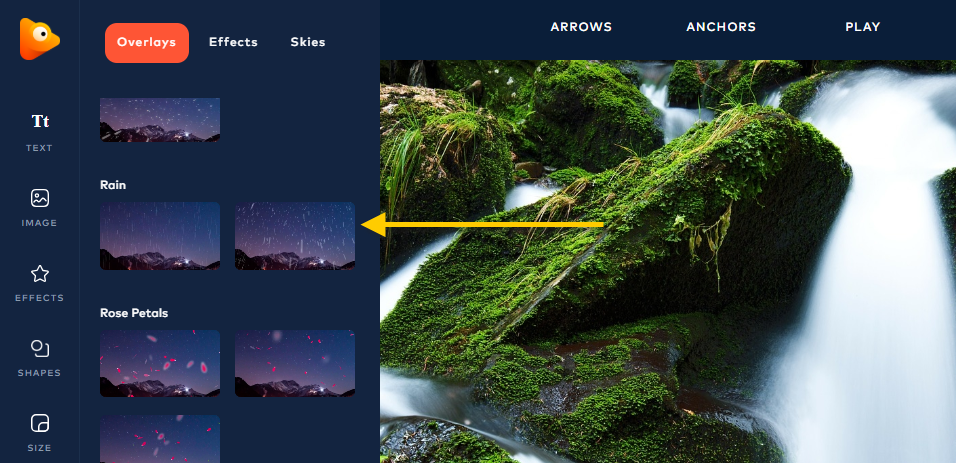Open the Image tool in sidebar
Image resolution: width=956 pixels, height=463 pixels.
tap(40, 207)
